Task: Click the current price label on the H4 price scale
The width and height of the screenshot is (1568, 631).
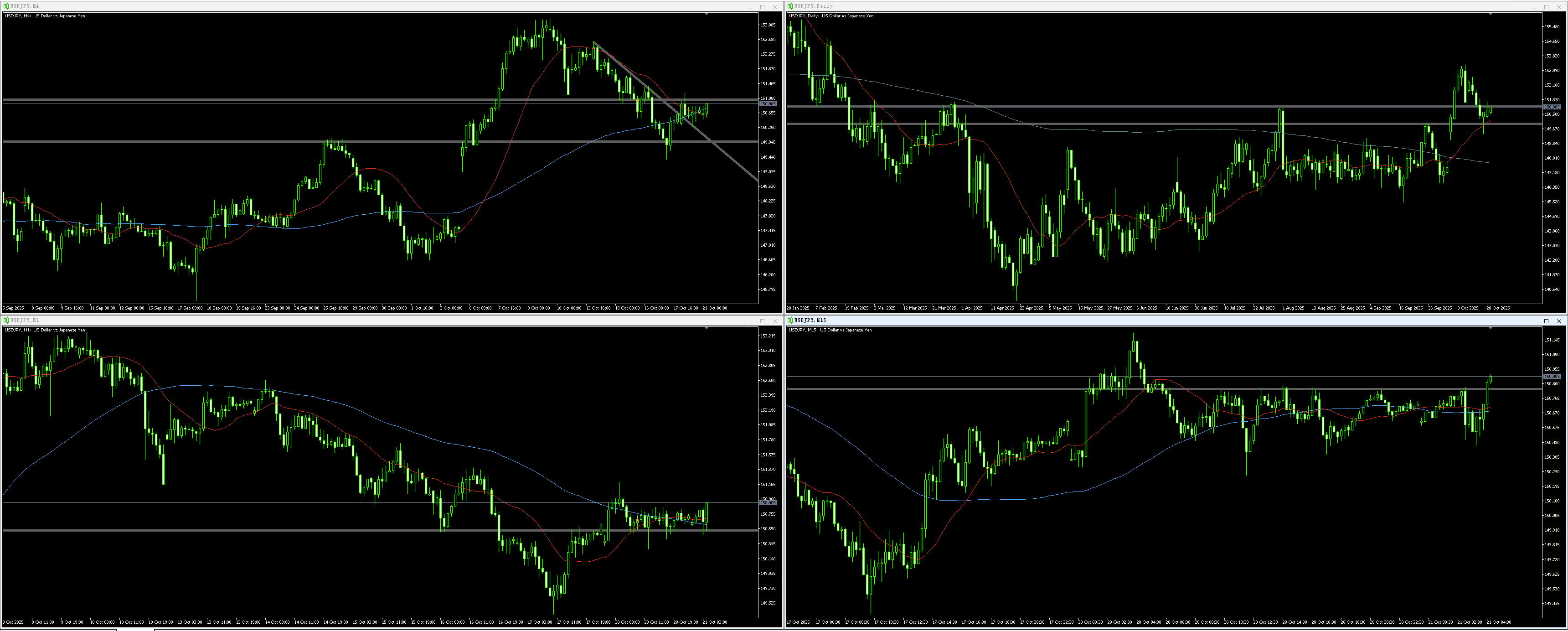Action: click(x=768, y=104)
